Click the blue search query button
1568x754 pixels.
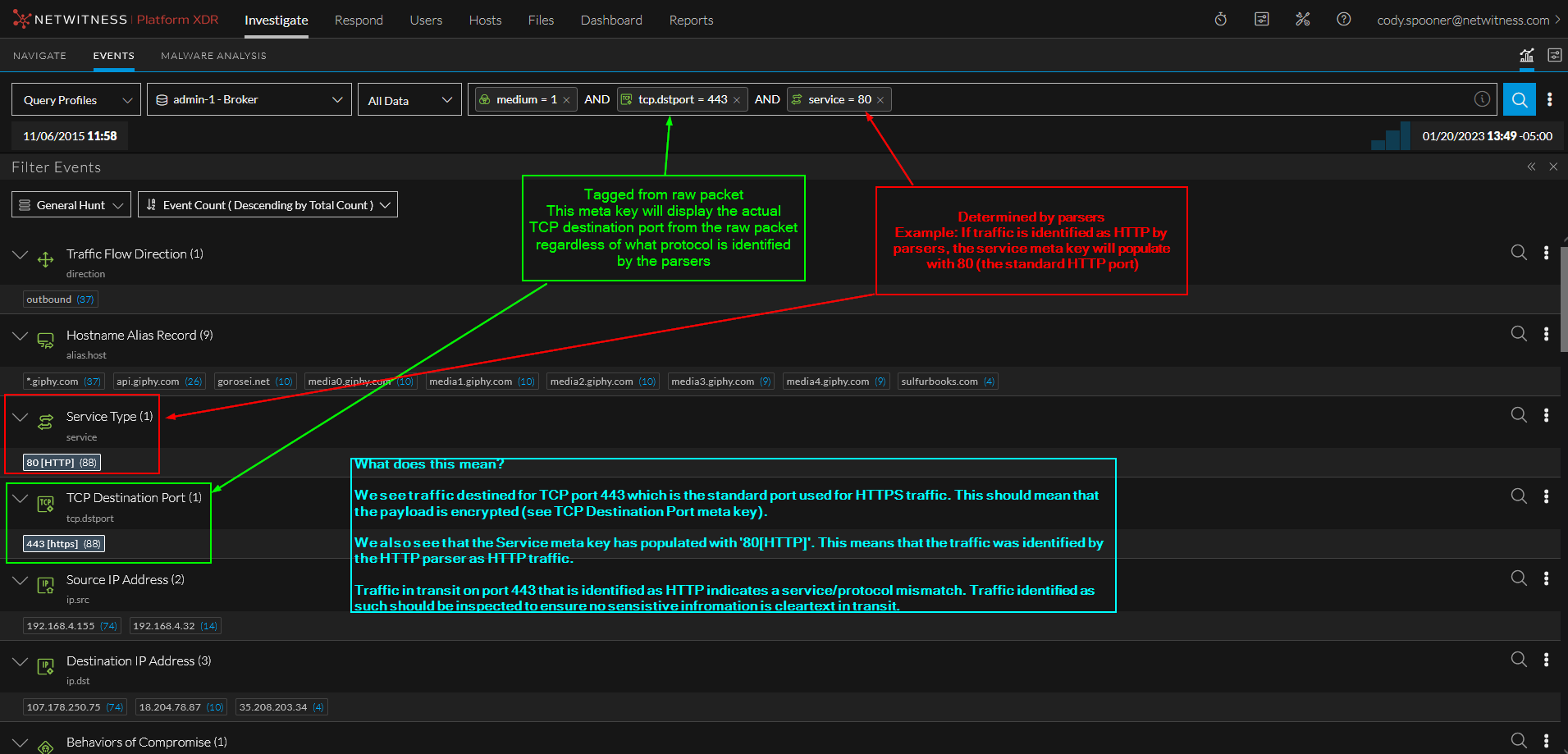point(1519,100)
